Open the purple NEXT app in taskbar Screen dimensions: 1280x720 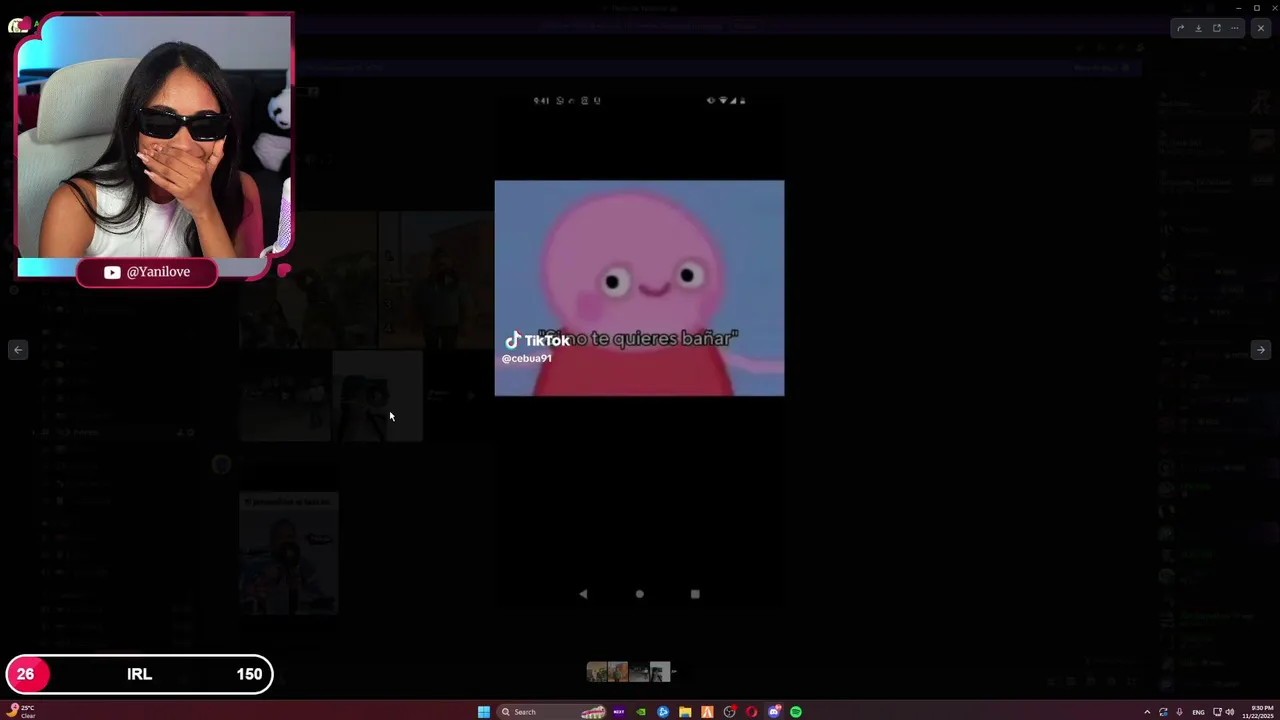[619, 712]
